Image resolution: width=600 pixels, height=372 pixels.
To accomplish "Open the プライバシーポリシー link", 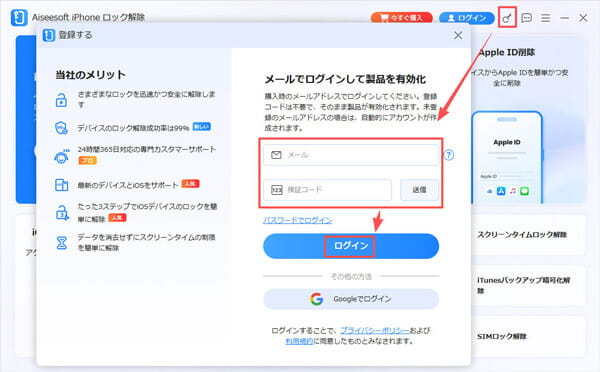I will (x=374, y=330).
